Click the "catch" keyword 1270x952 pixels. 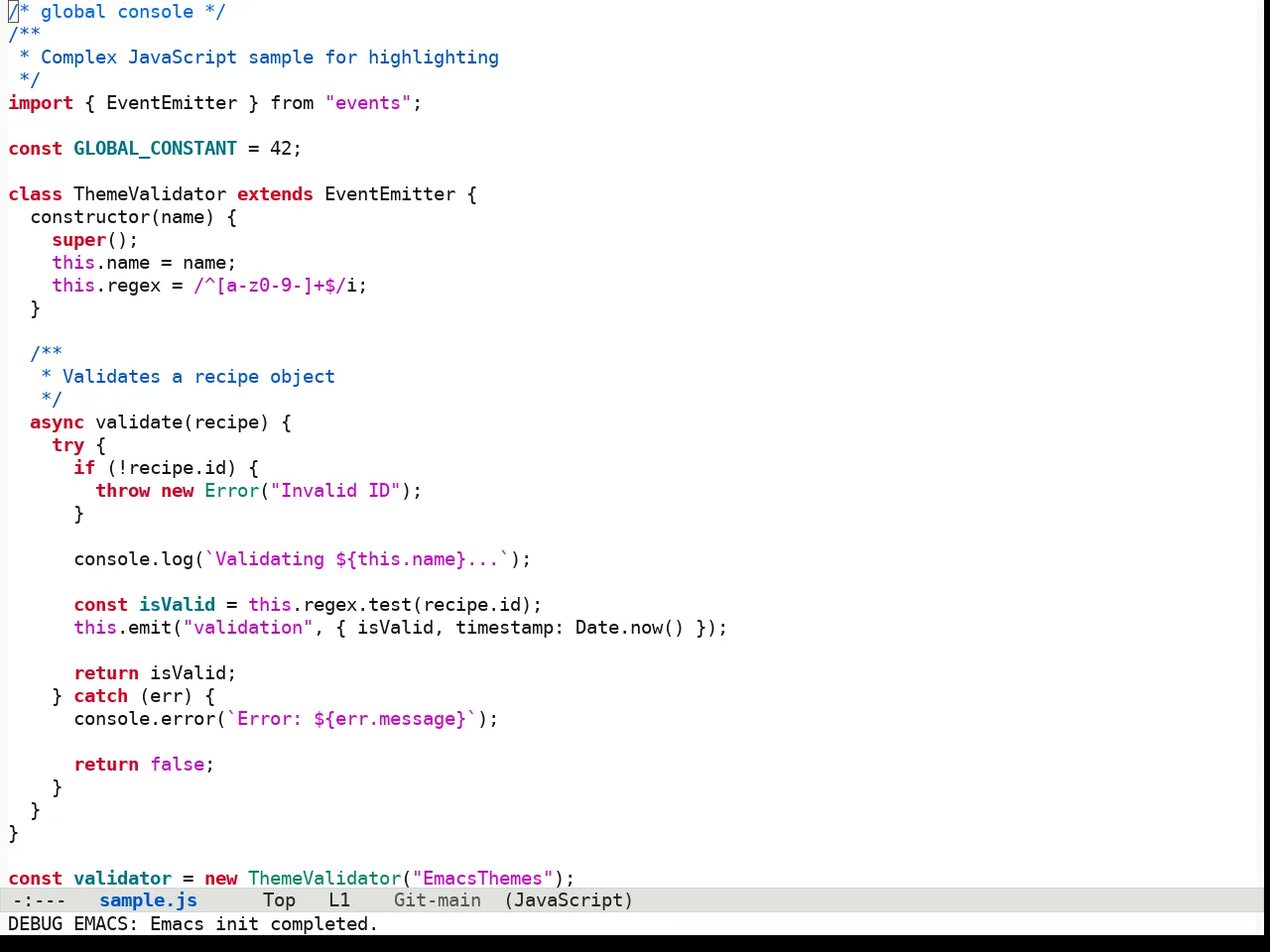click(100, 696)
